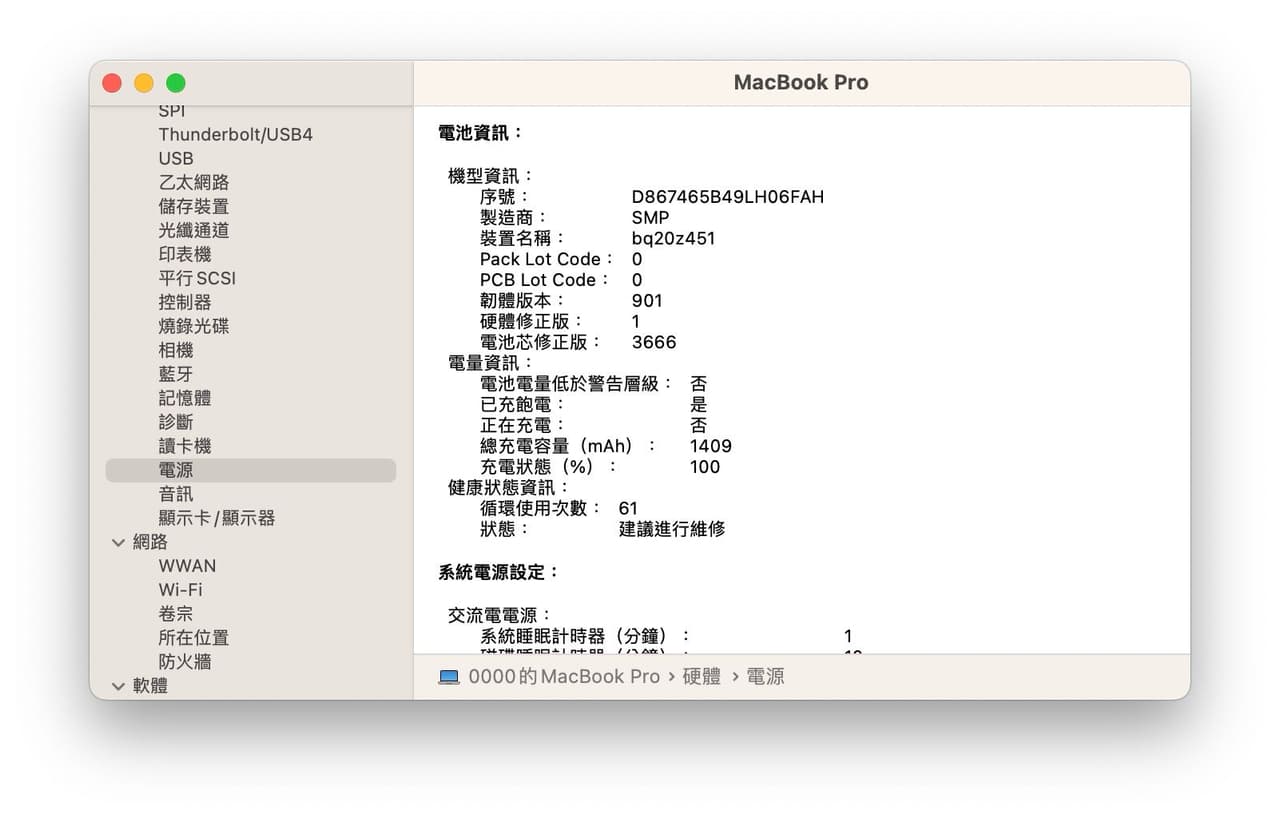Select 光纖通道 sidebar item
The image size is (1280, 818).
point(194,230)
